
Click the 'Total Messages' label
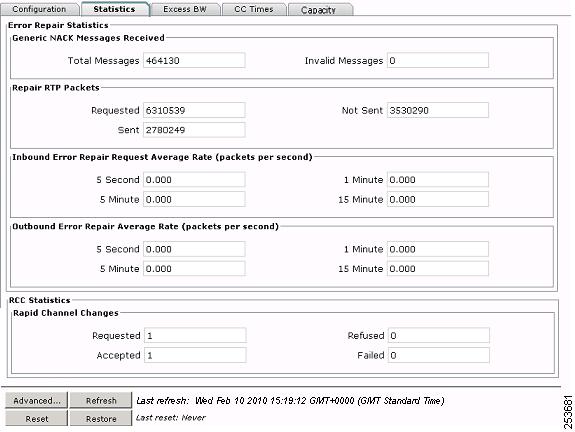(103, 61)
